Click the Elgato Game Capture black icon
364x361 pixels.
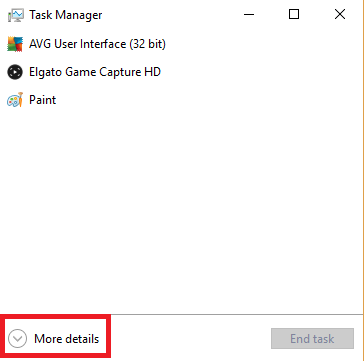(x=15, y=72)
